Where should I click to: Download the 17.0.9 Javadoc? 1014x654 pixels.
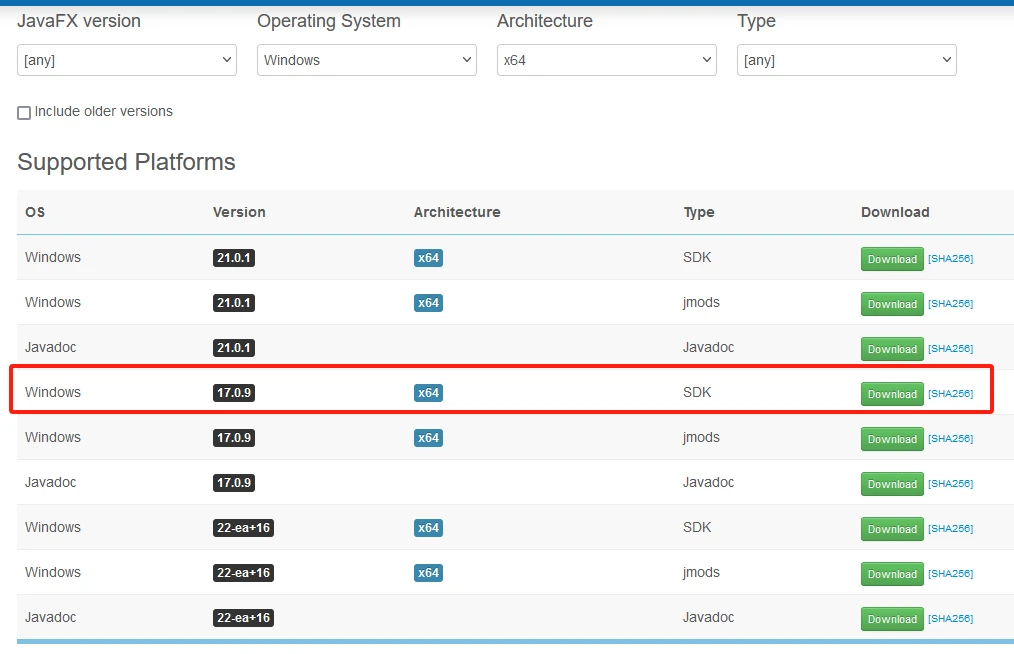[892, 484]
